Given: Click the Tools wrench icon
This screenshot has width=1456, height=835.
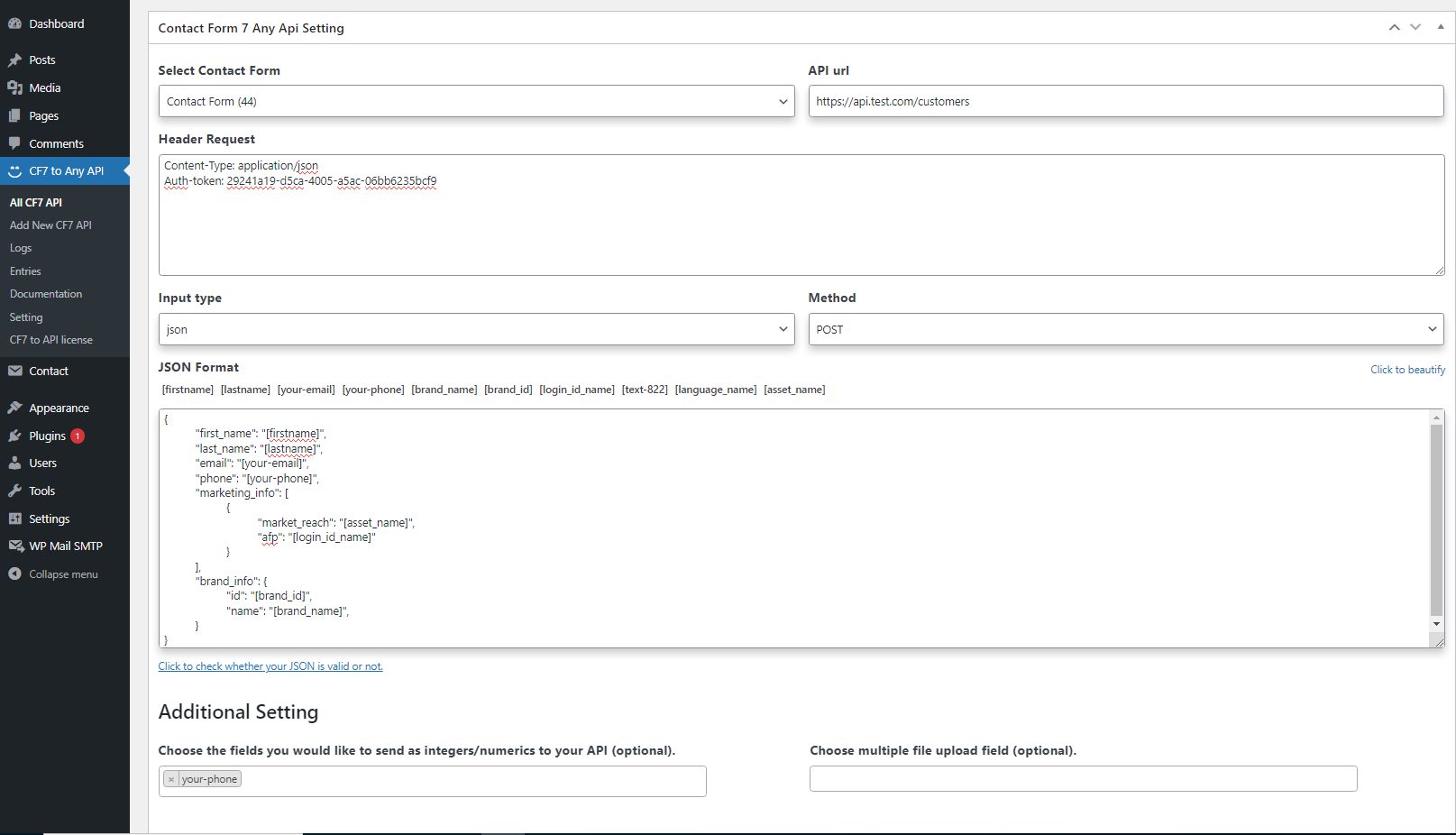Looking at the screenshot, I should pyautogui.click(x=14, y=491).
